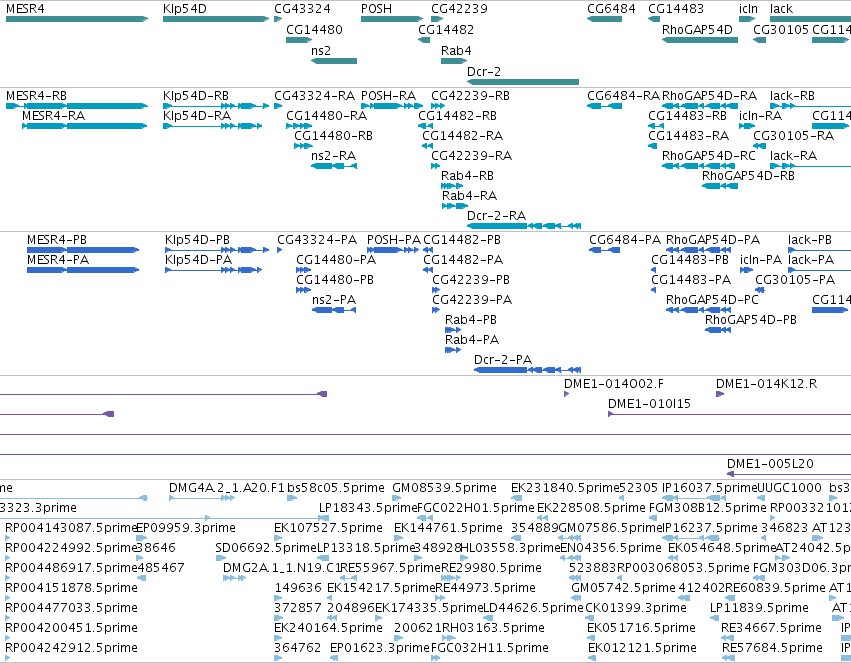The image size is (851, 663).
Task: Select the CG14480-RA transcript glyph
Action: tap(299, 126)
